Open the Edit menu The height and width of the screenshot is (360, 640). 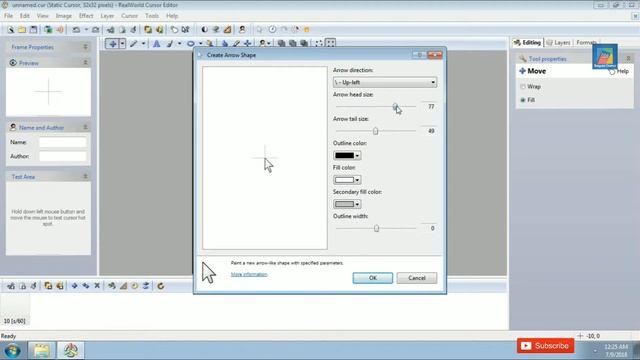[25, 16]
